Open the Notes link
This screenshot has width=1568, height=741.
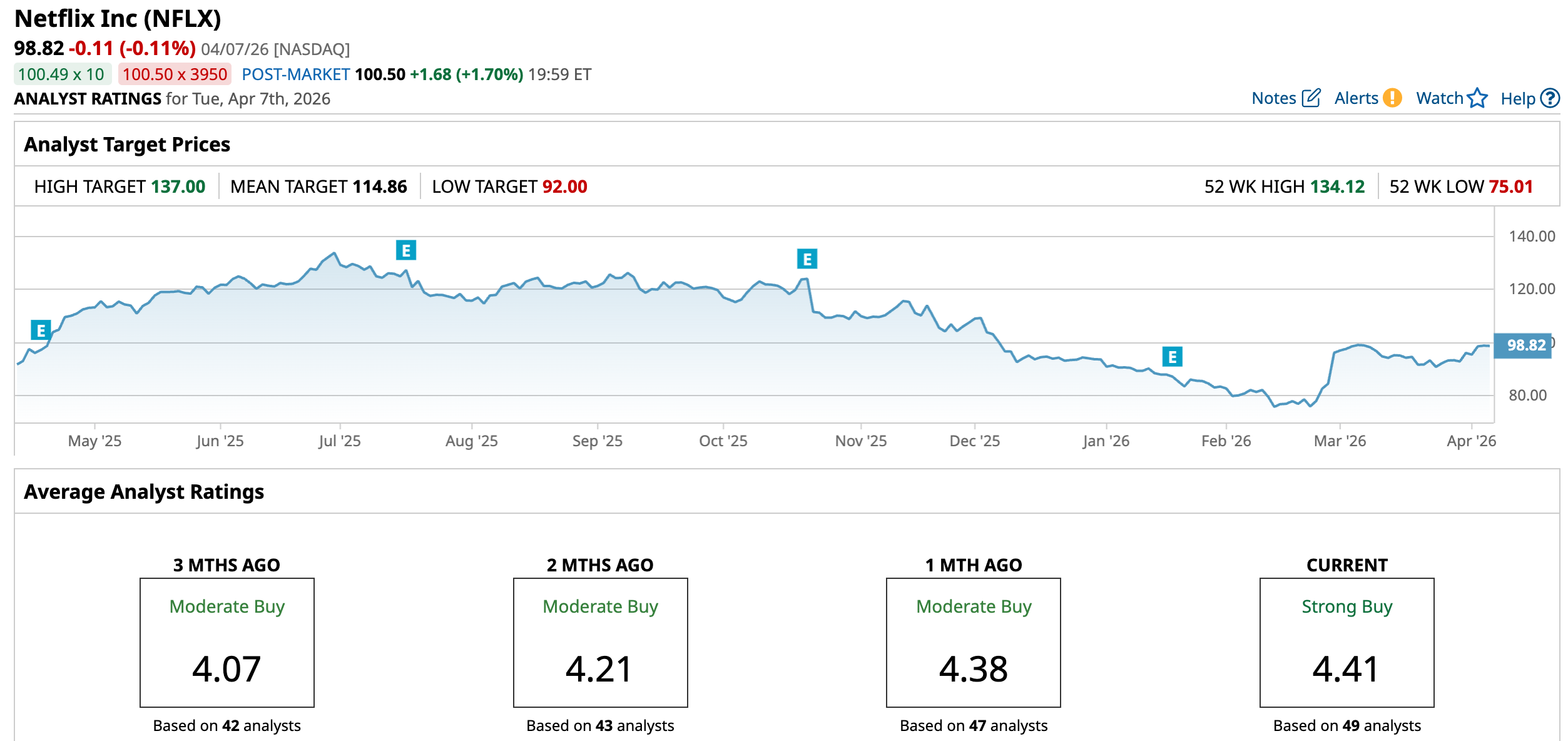pyautogui.click(x=1273, y=98)
